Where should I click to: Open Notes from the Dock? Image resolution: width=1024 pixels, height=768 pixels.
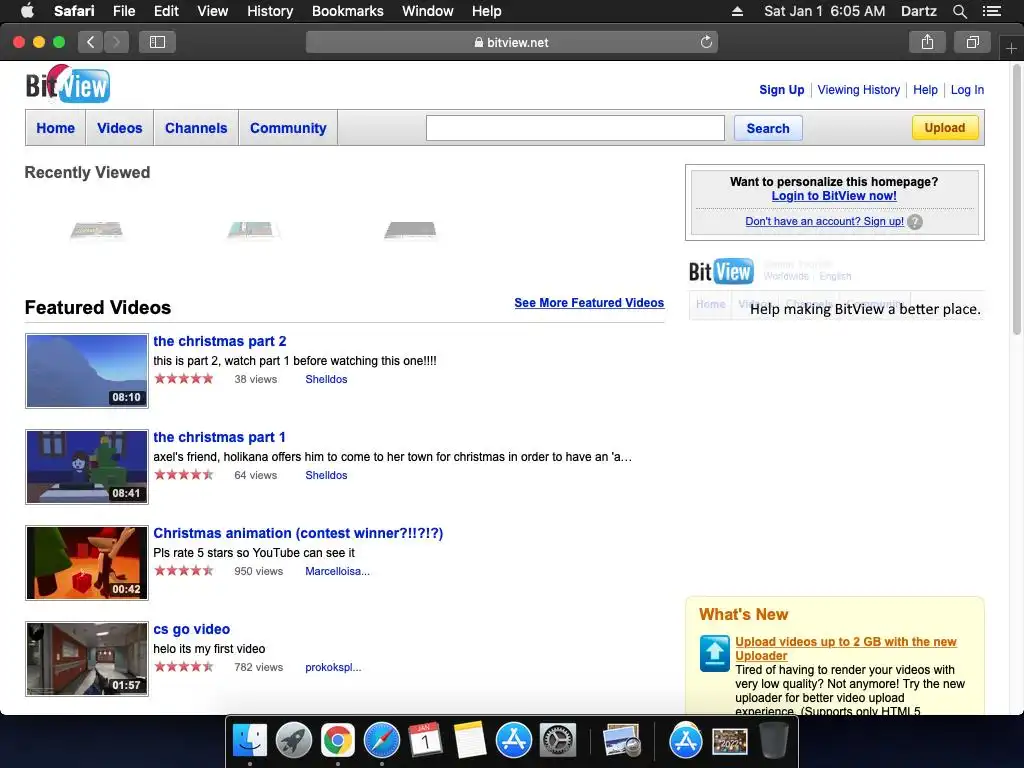pos(470,741)
